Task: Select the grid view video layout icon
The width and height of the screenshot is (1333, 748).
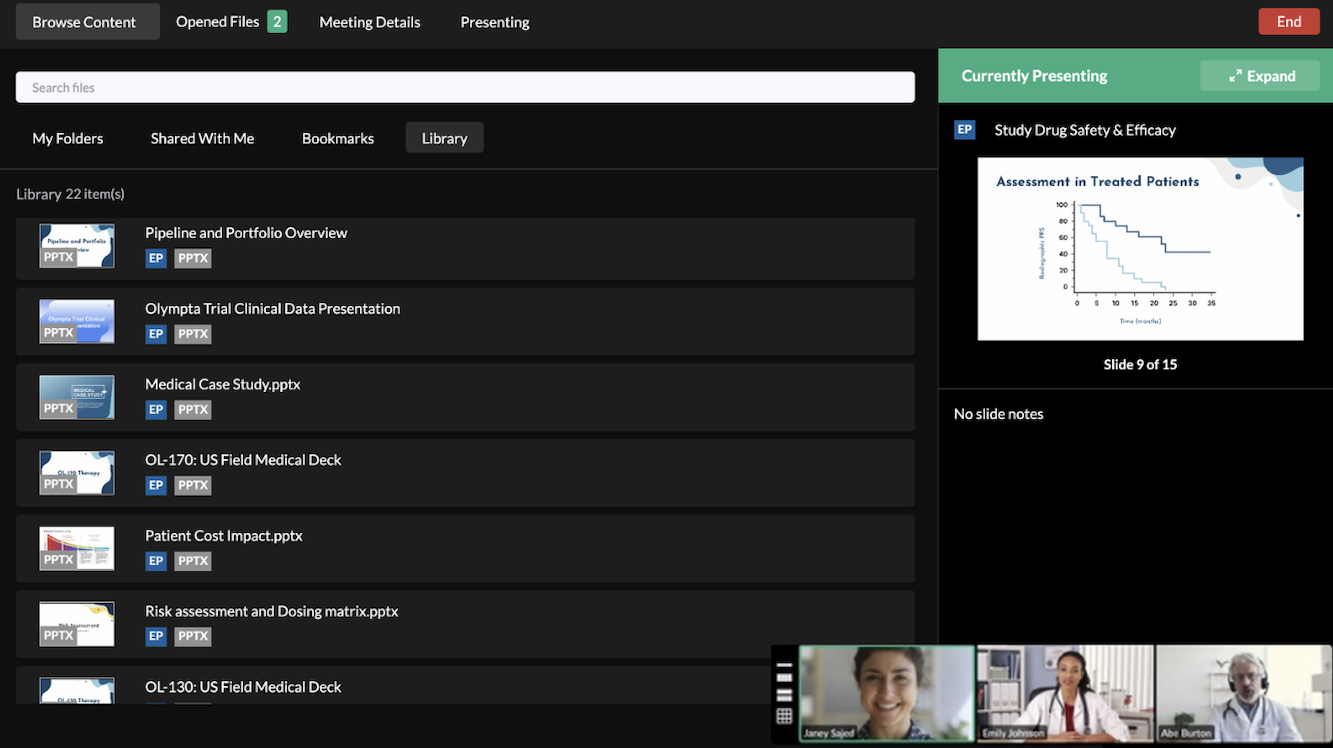Action: pos(784,716)
